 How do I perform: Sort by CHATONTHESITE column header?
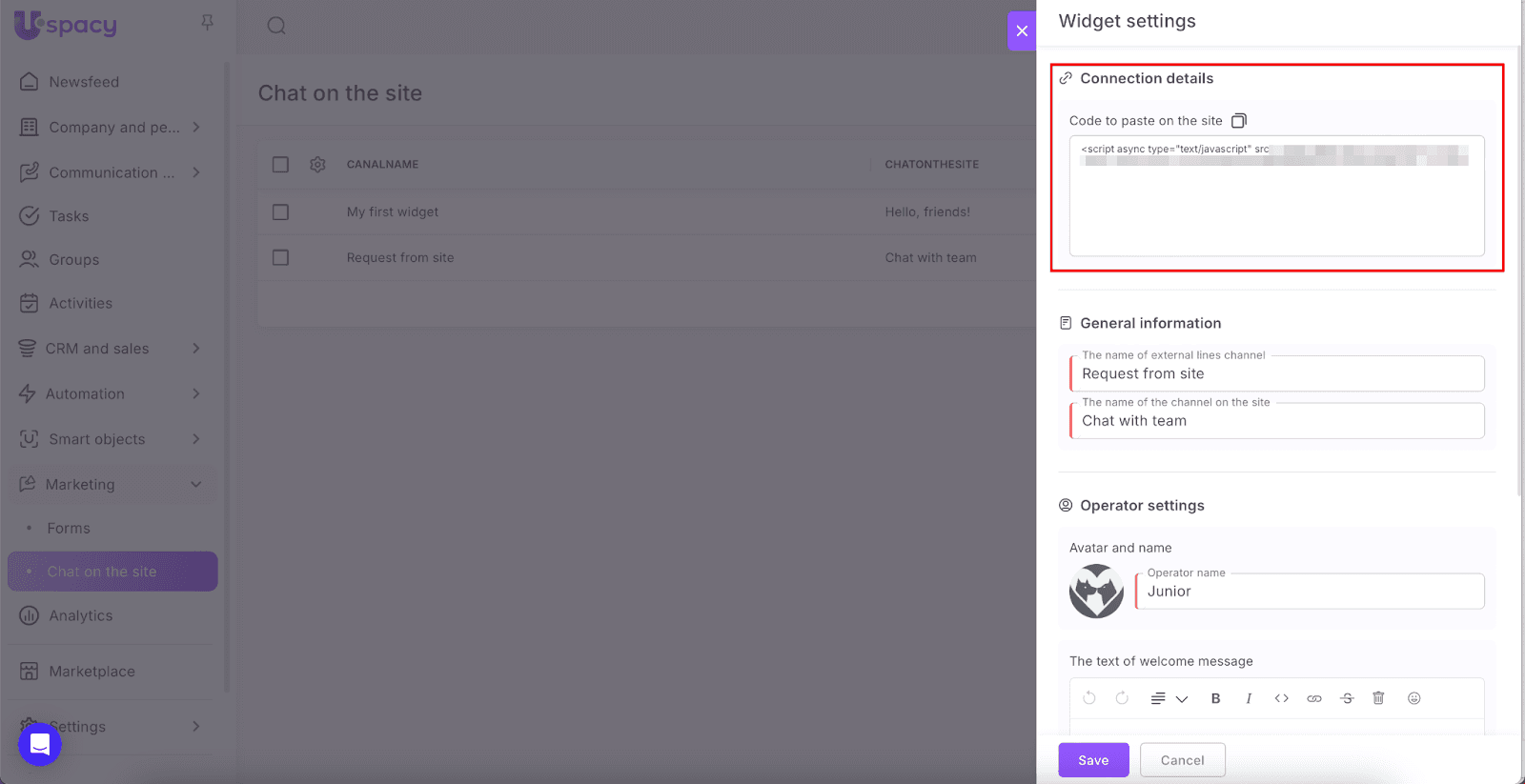coord(931,165)
